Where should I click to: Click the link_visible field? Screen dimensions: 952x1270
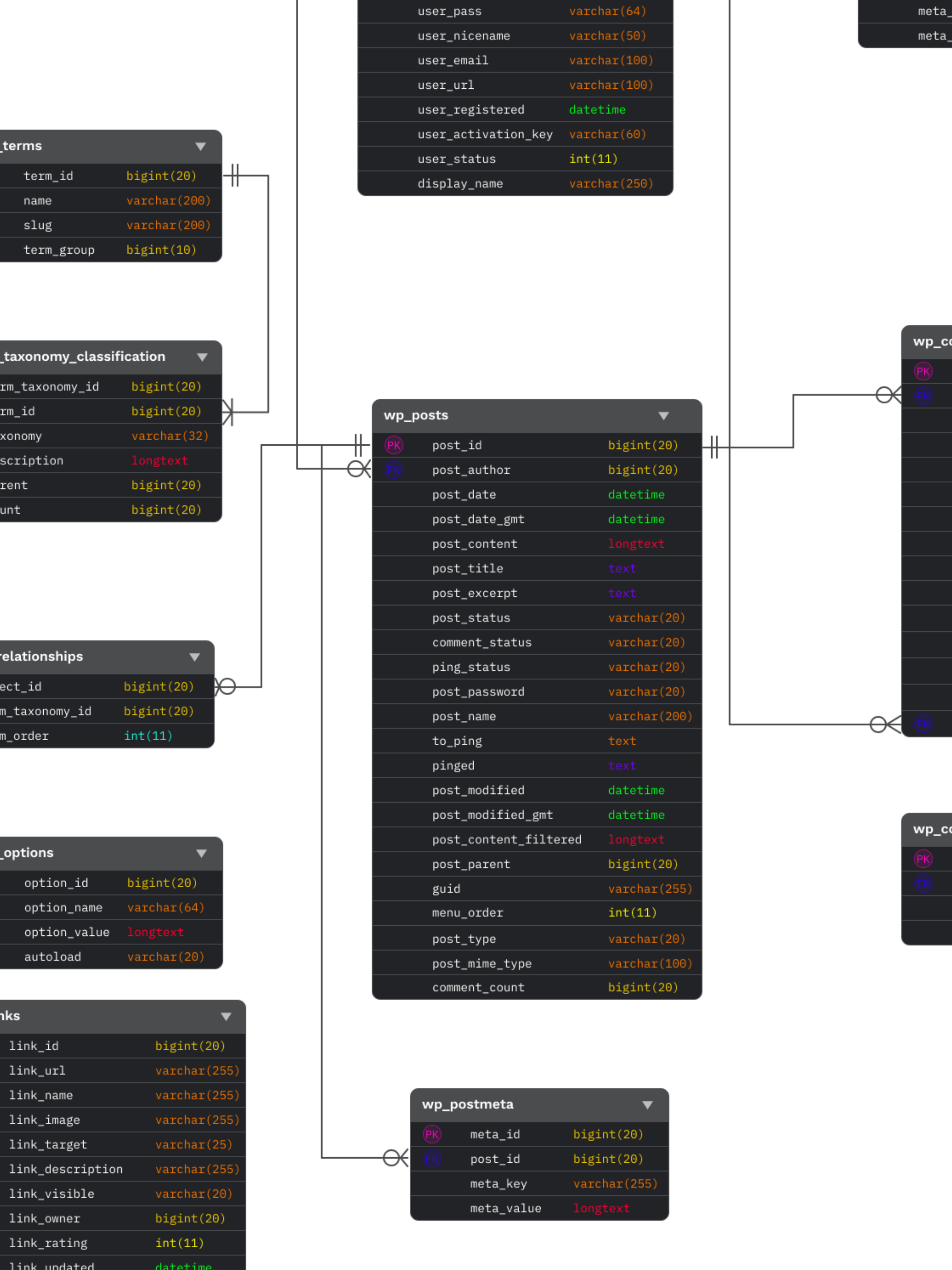click(123, 1194)
